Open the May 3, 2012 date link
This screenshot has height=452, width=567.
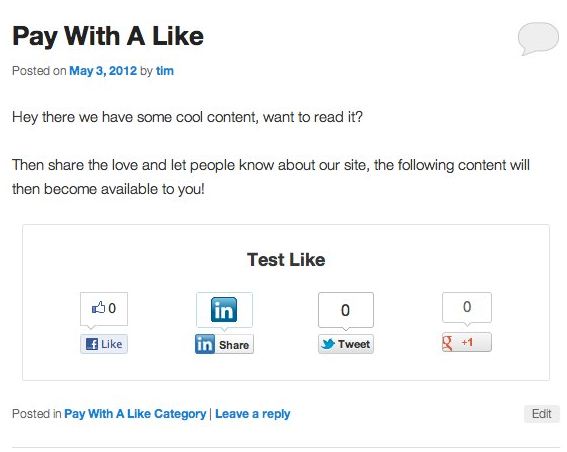103,71
